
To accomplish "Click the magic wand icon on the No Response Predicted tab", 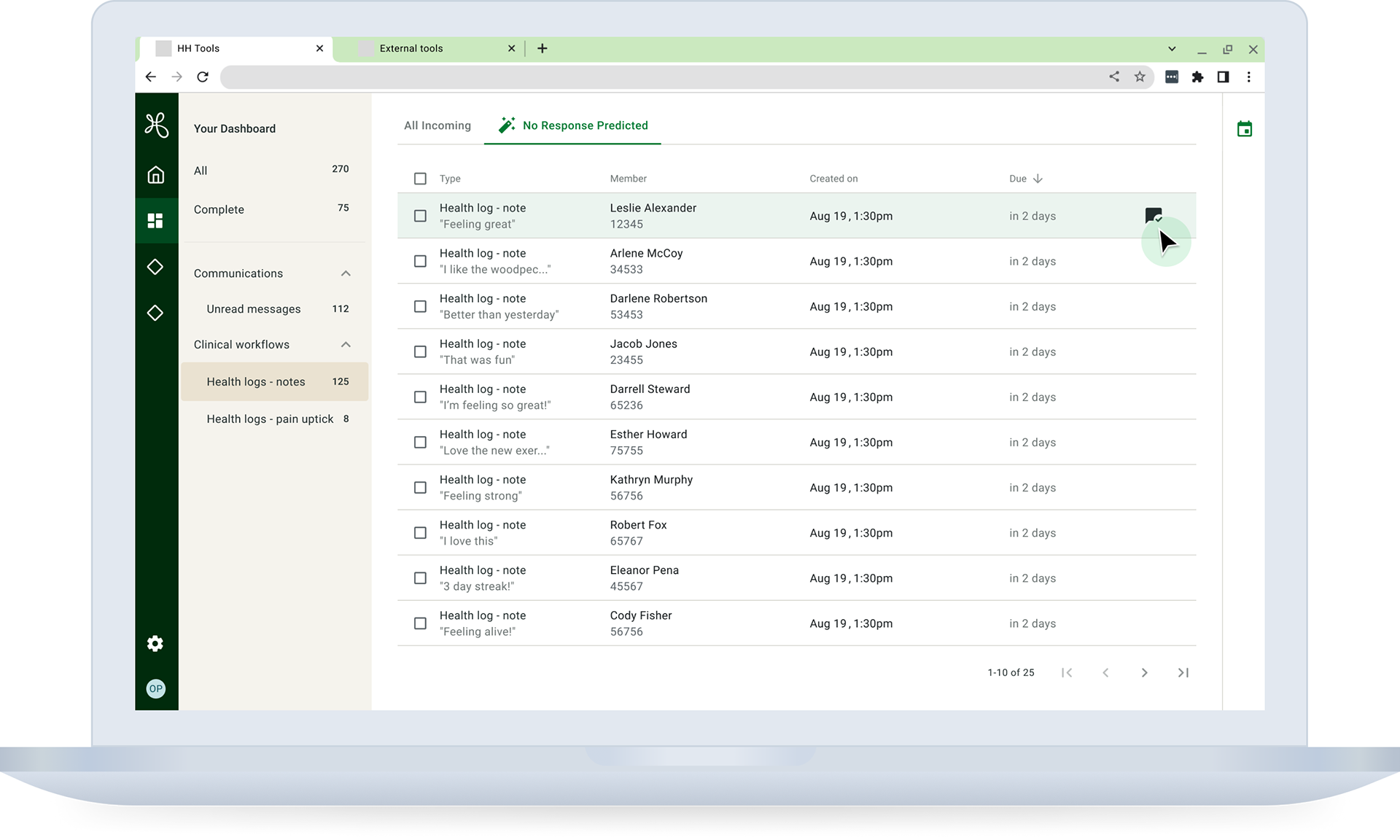I will pyautogui.click(x=507, y=125).
